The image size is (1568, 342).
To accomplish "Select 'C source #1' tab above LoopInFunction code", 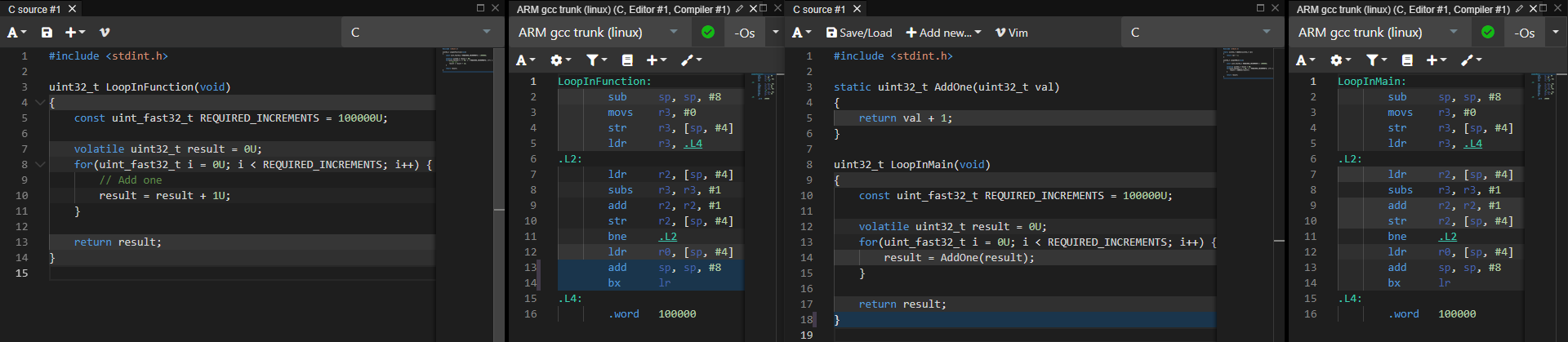I will point(34,9).
